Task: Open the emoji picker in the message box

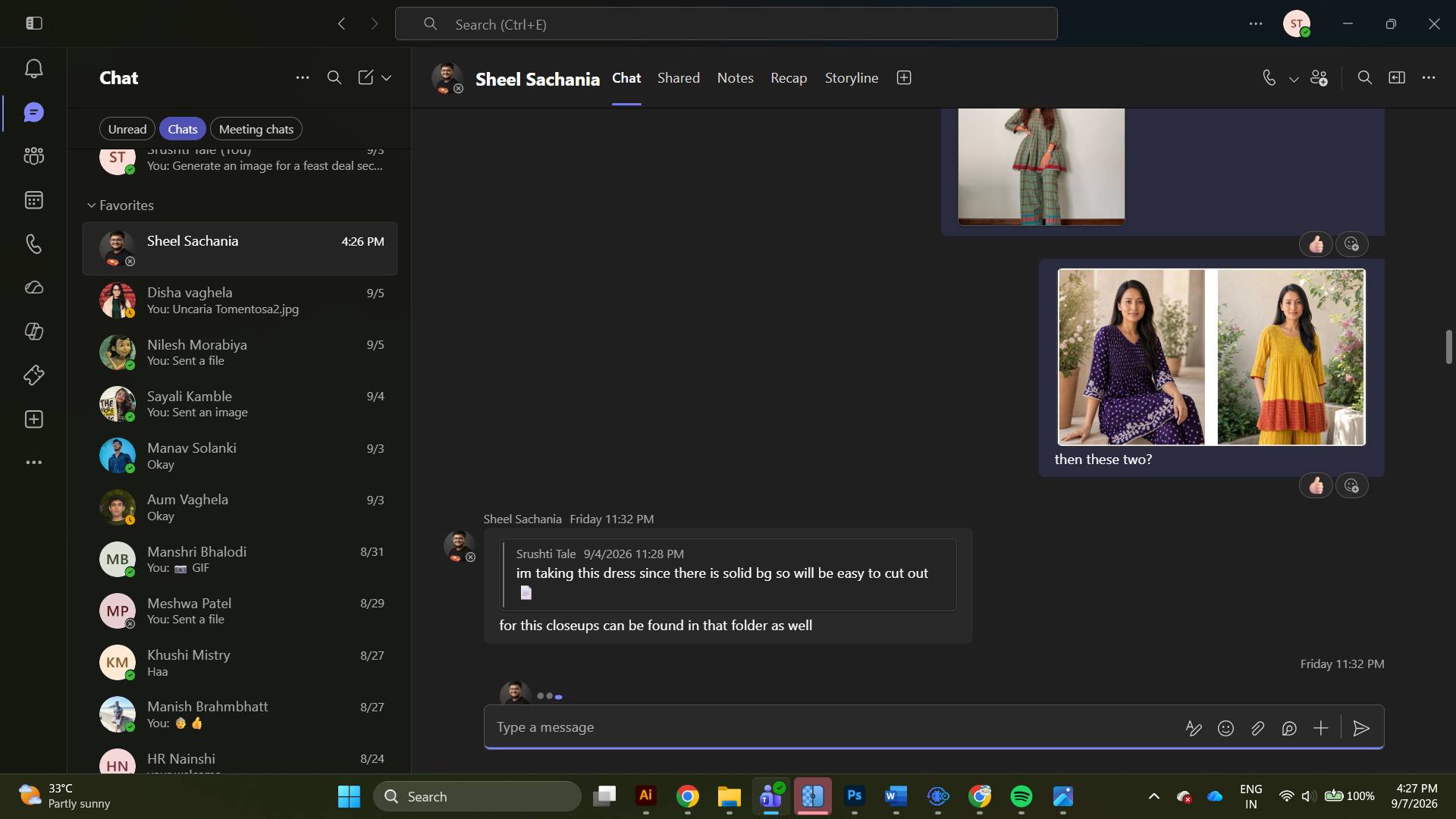Action: click(x=1225, y=729)
